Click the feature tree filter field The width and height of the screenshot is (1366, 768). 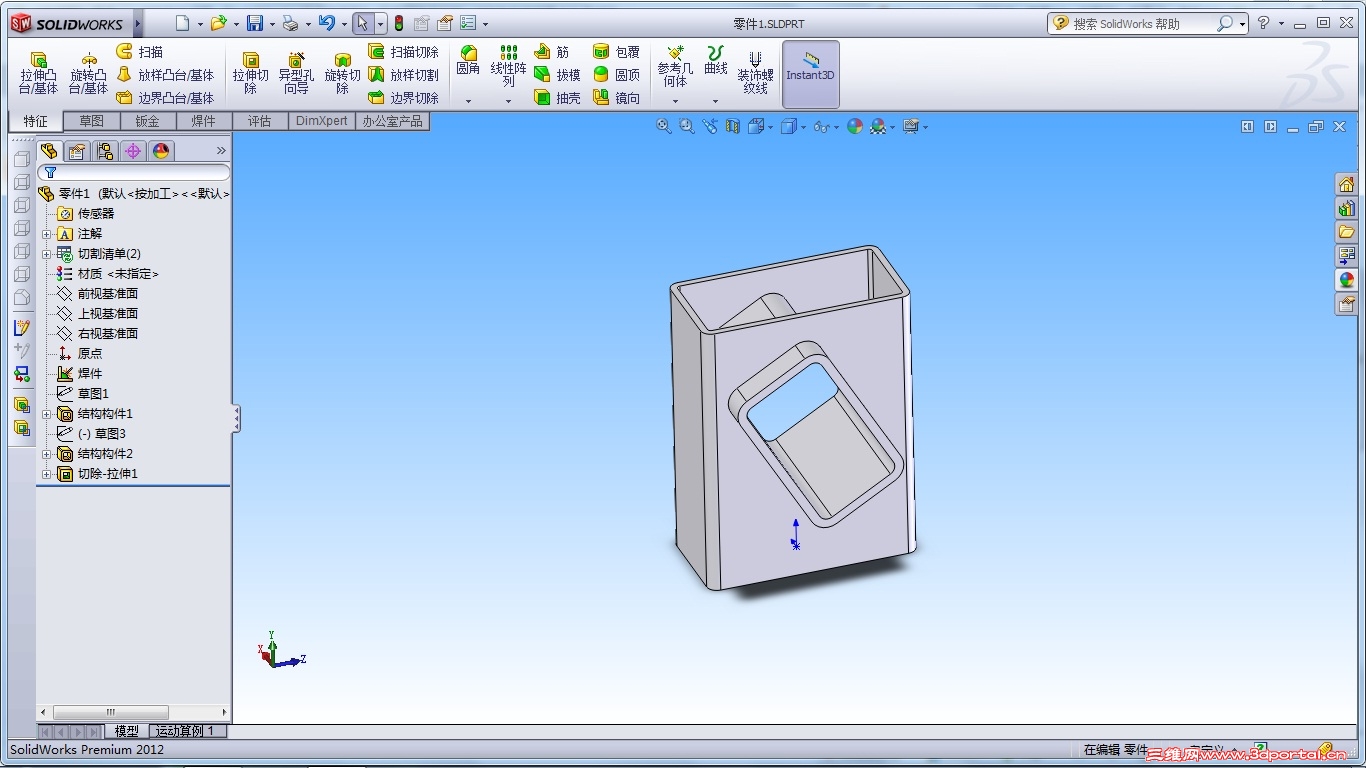tap(134, 172)
